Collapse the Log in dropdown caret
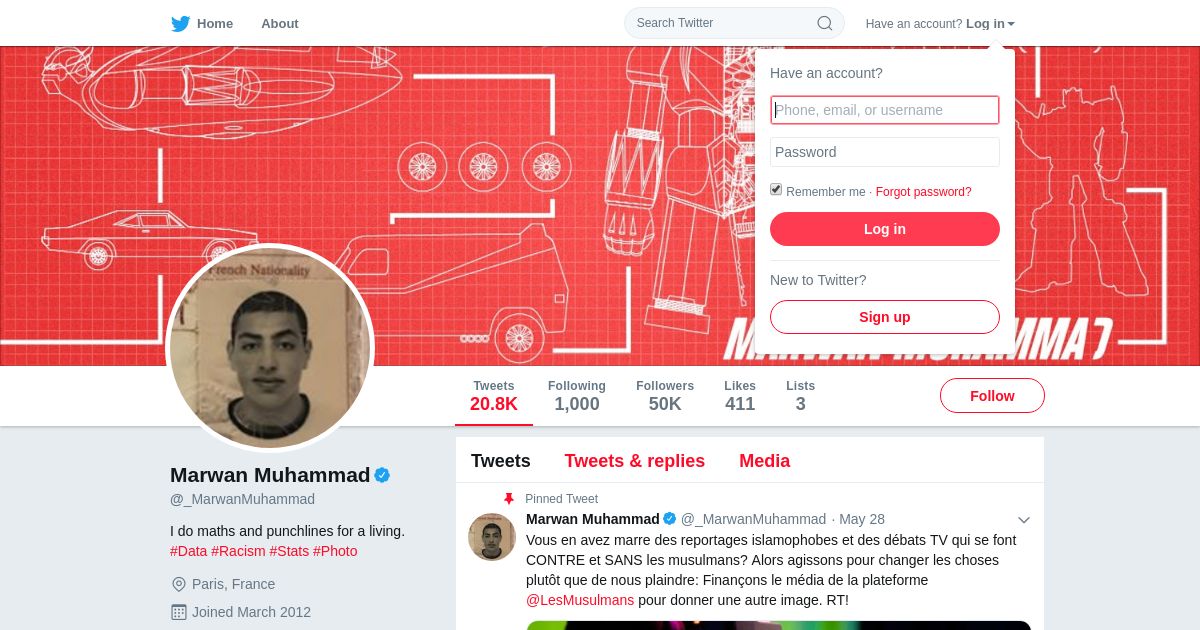 [1011, 24]
